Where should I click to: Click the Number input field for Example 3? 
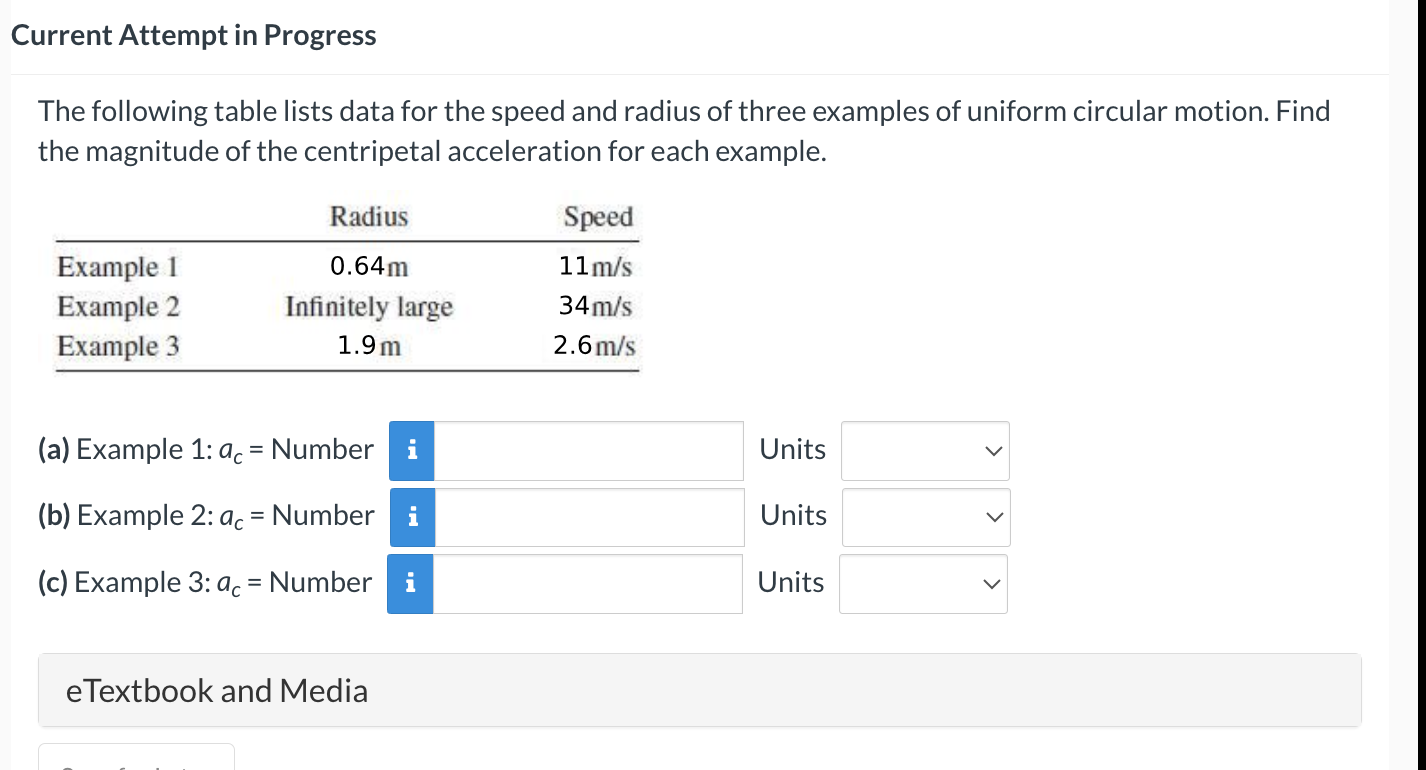587,583
